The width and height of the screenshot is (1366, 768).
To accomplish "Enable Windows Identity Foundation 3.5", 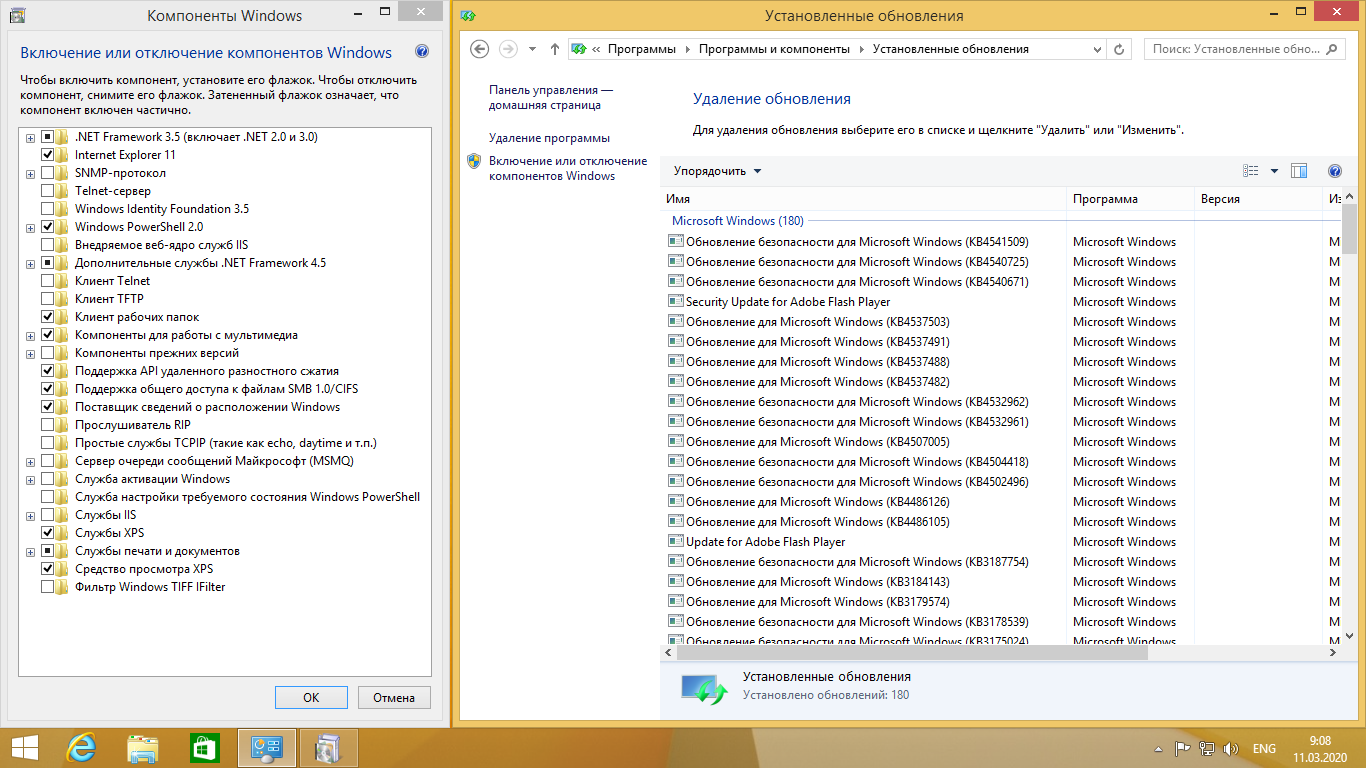I will point(47,209).
